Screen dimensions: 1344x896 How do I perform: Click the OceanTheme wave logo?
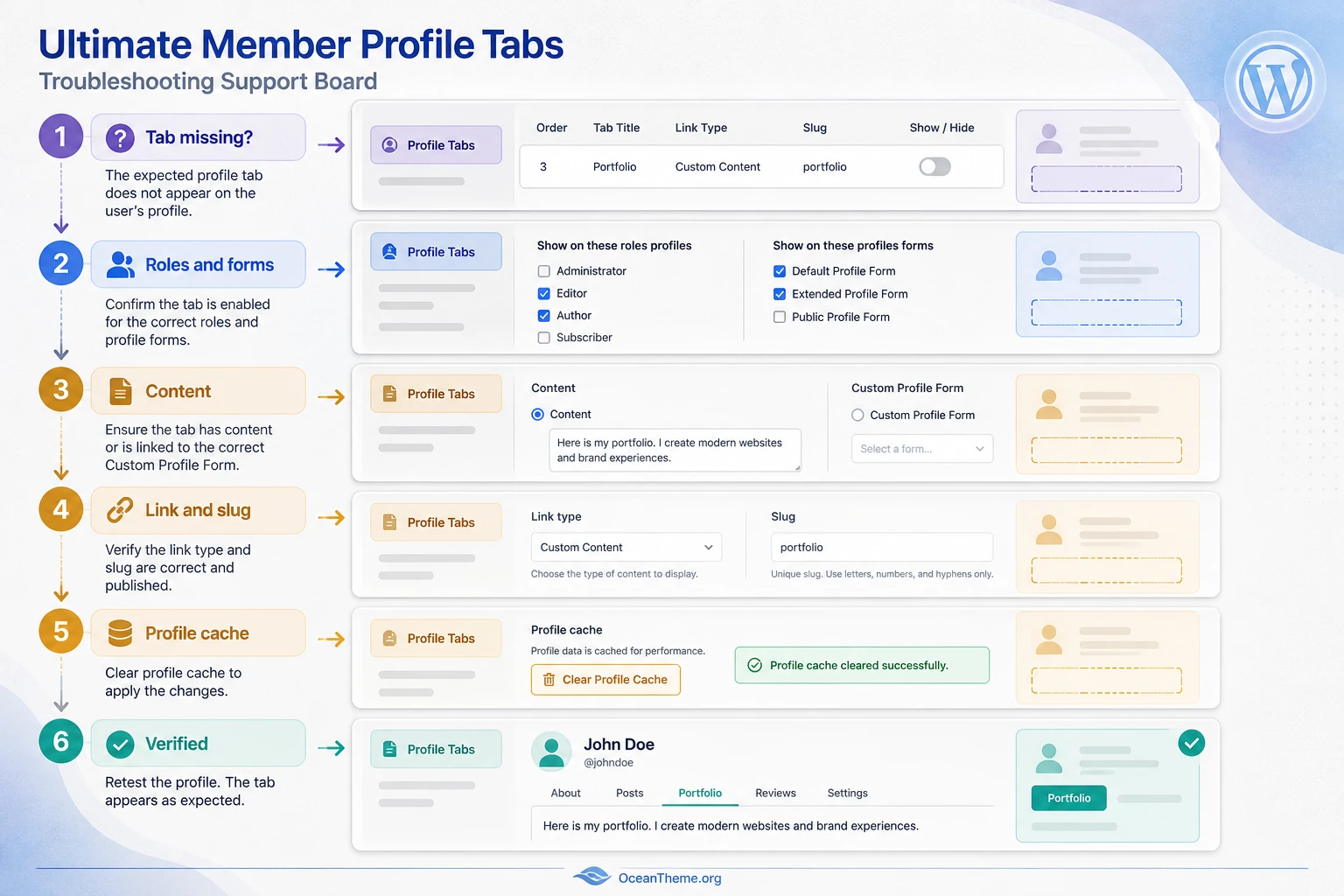coord(592,877)
